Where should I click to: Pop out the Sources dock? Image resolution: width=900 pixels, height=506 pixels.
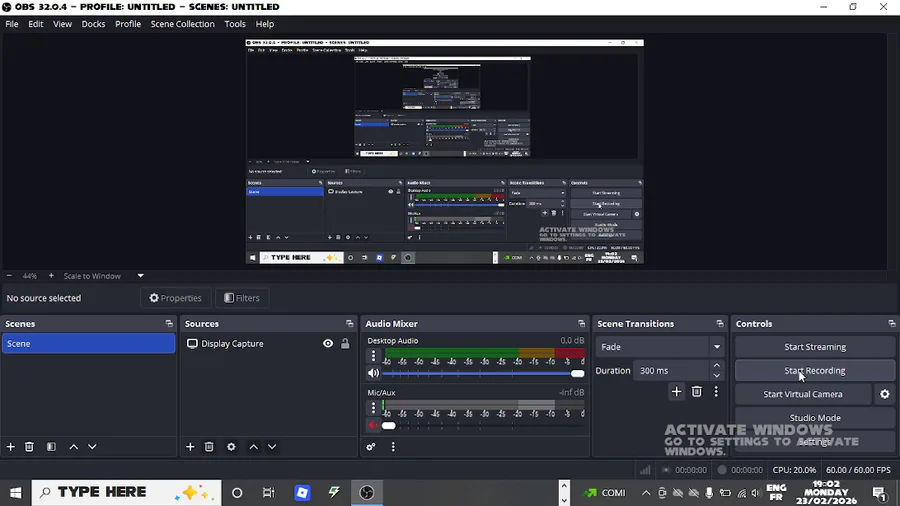click(350, 324)
